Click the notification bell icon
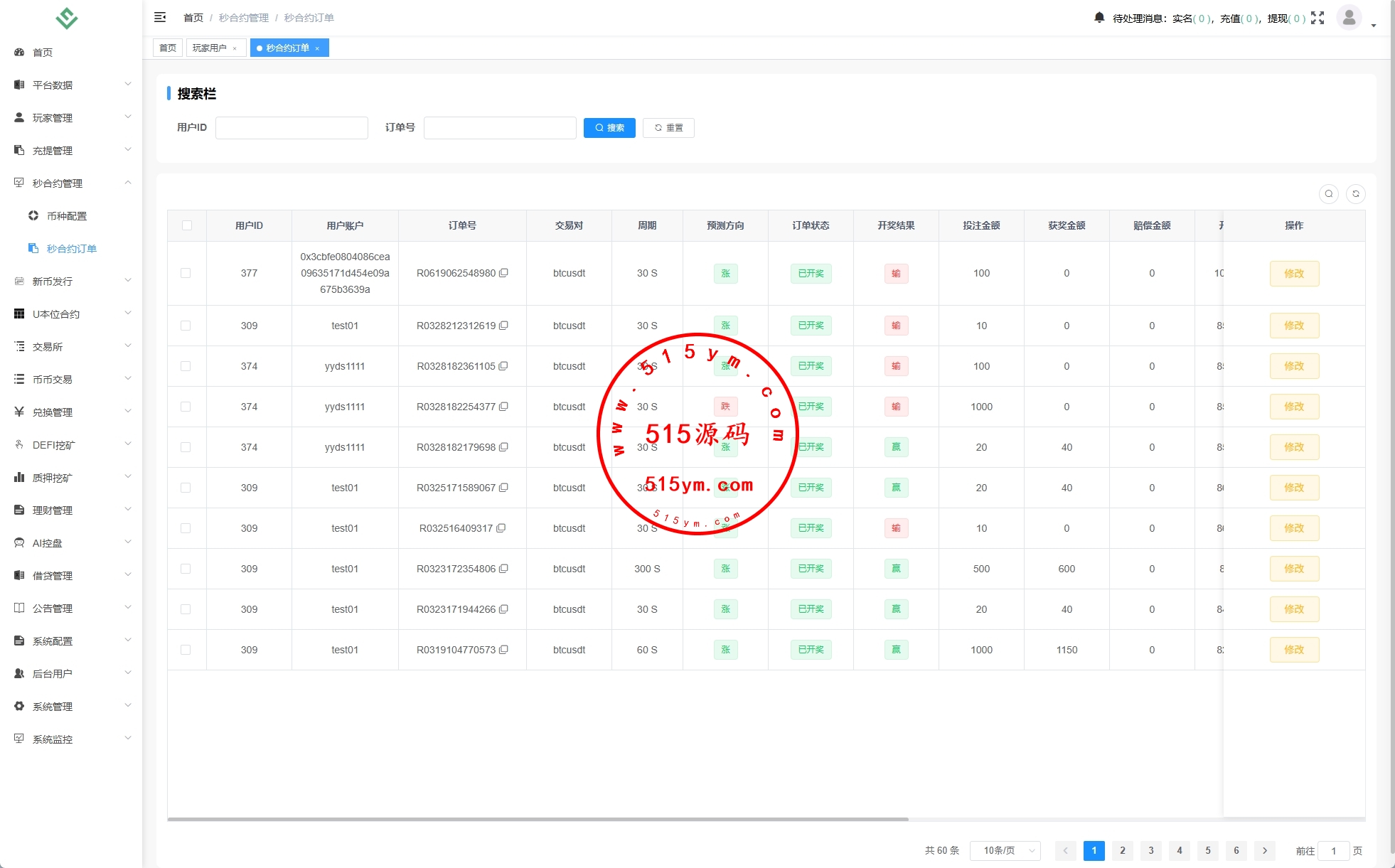This screenshot has height=868, width=1395. 1099,18
